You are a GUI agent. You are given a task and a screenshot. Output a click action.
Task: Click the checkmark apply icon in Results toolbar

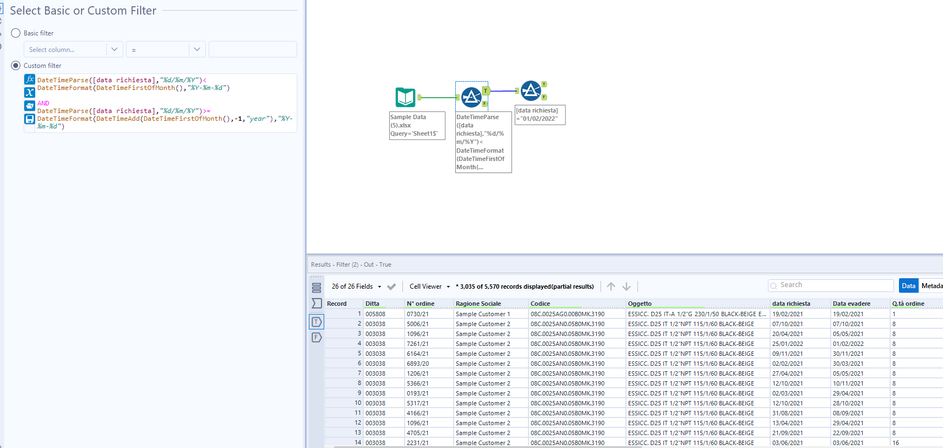pos(392,286)
